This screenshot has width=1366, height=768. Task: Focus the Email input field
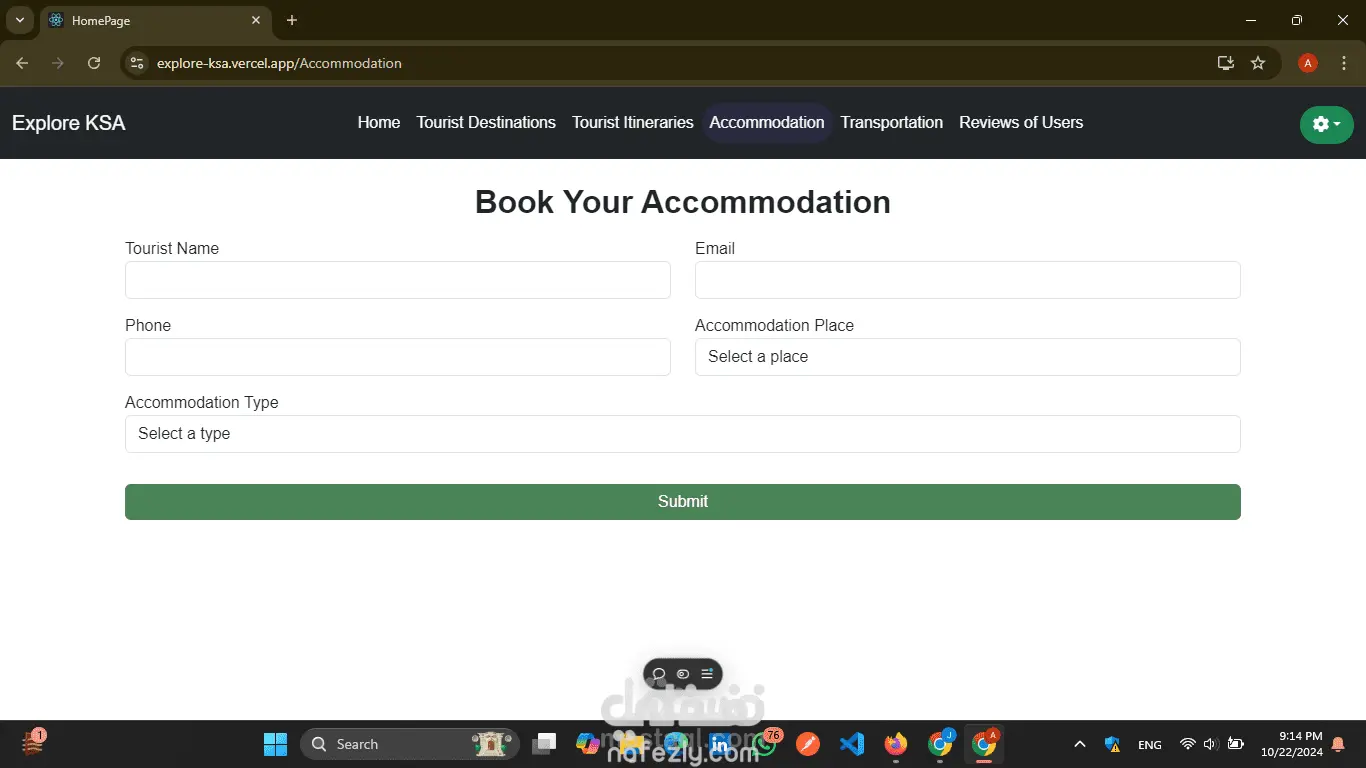tap(967, 280)
